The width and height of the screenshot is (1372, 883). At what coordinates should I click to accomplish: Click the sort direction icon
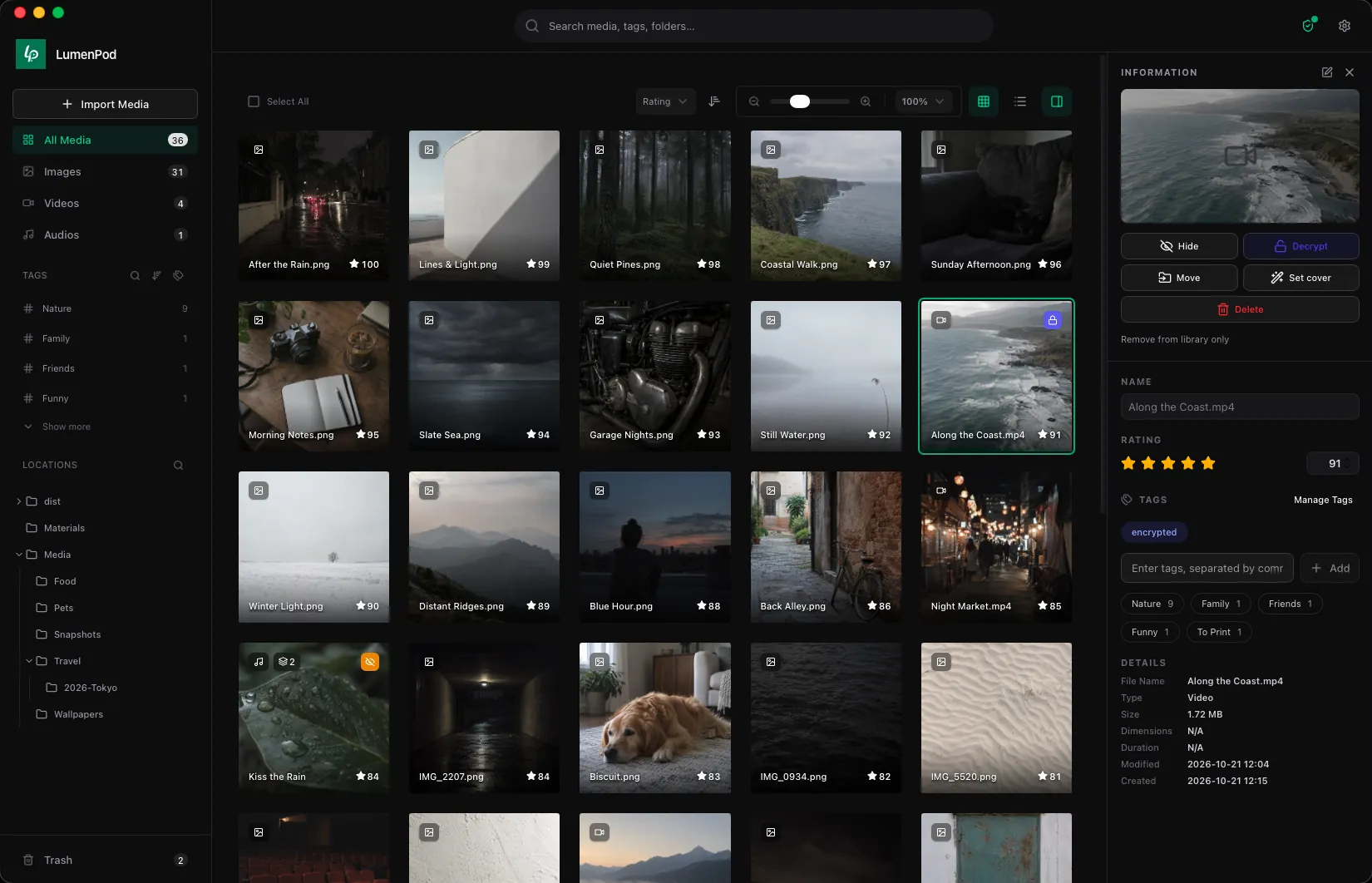pos(714,101)
